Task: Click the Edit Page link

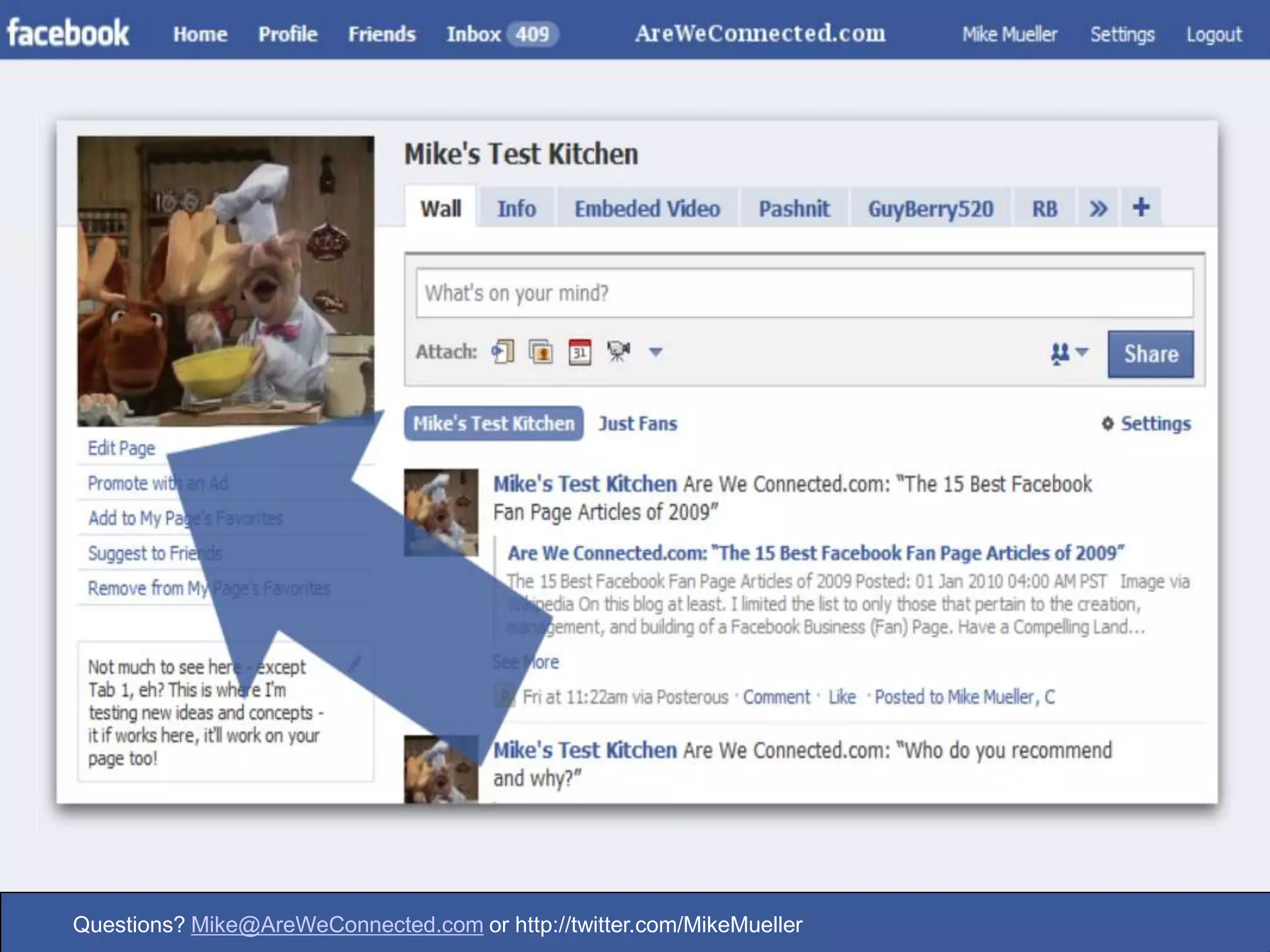Action: click(122, 448)
